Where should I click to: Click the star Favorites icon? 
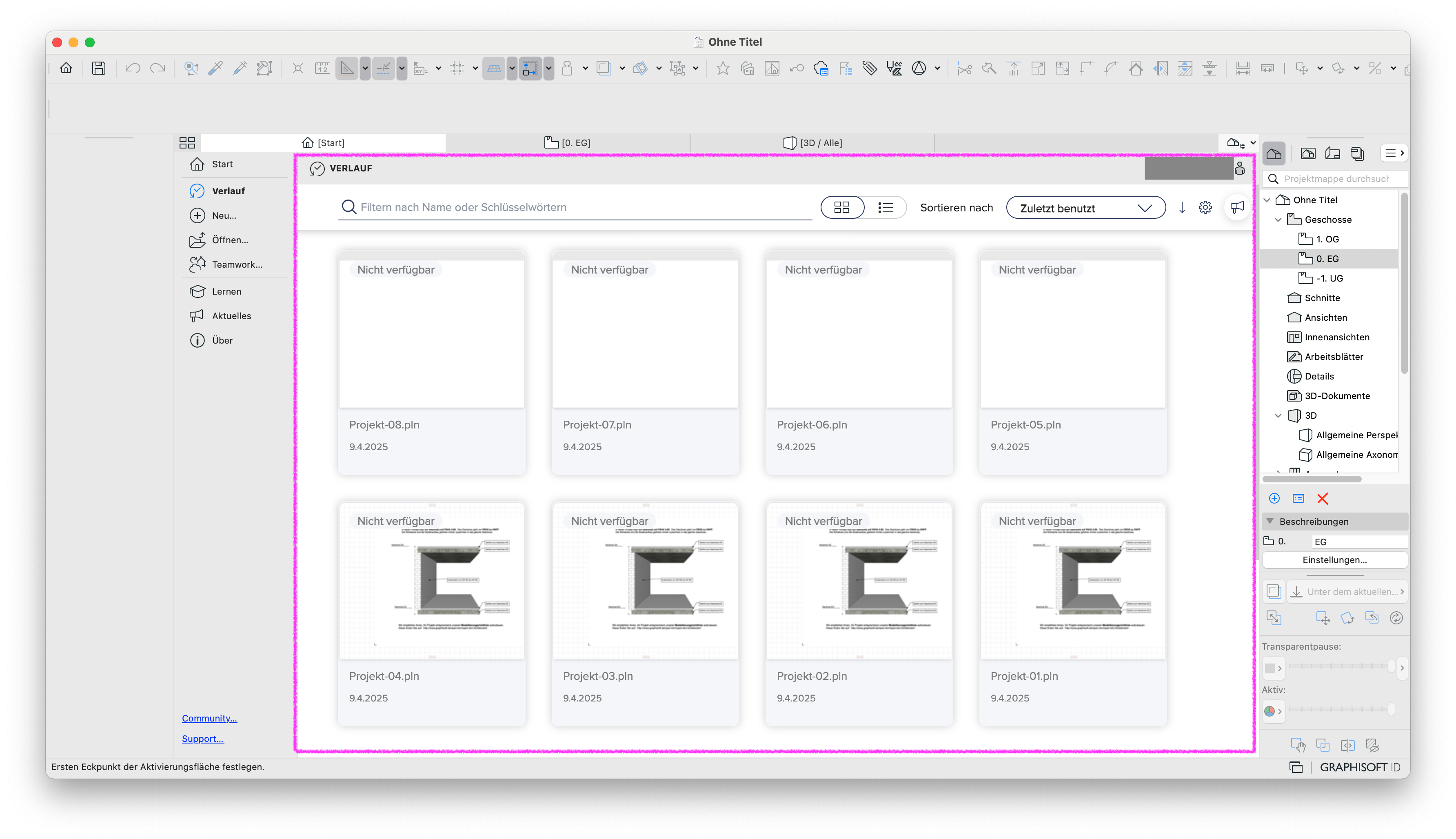click(x=723, y=68)
